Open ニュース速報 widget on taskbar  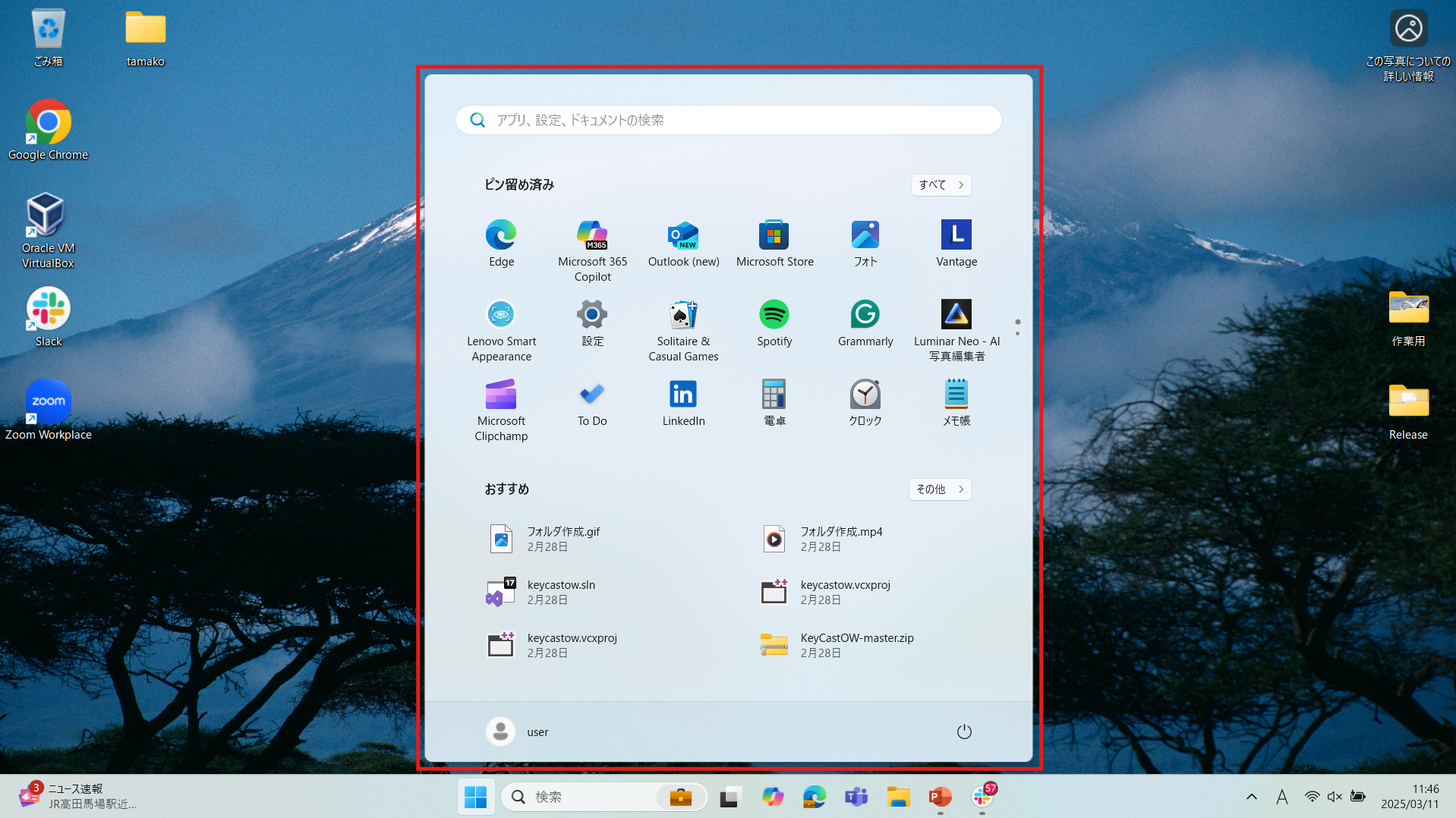78,797
